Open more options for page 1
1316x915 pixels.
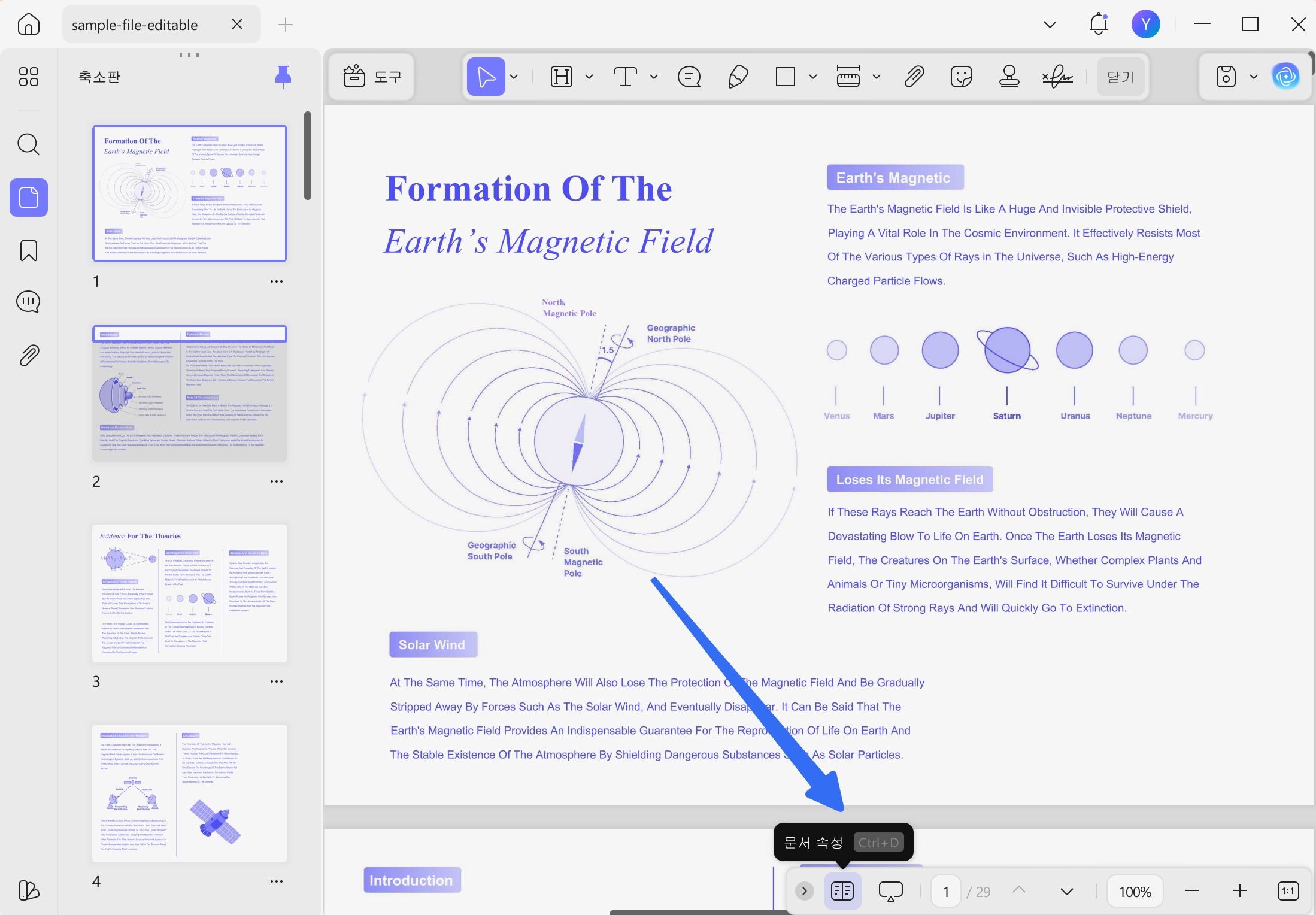(x=277, y=281)
